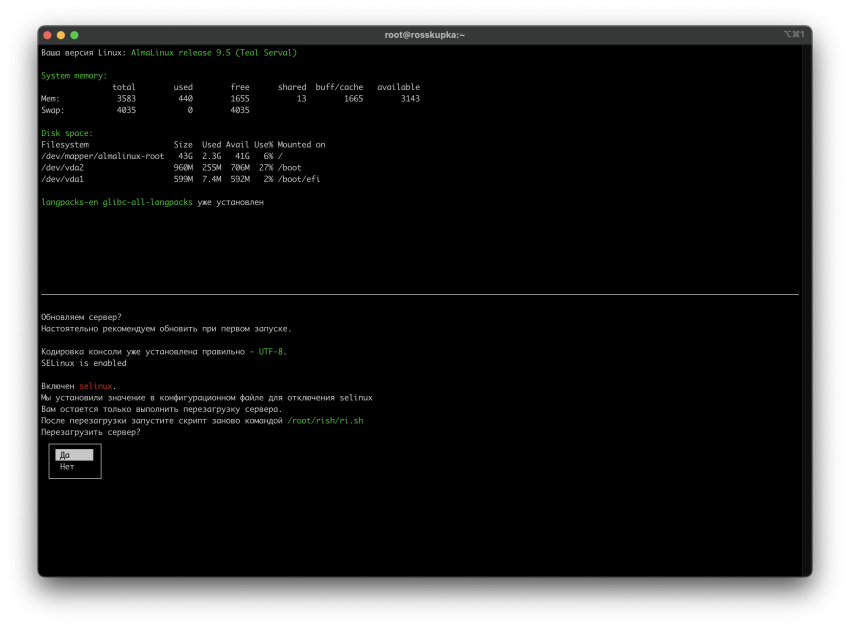Click the Mem total value 3583

tap(126, 99)
